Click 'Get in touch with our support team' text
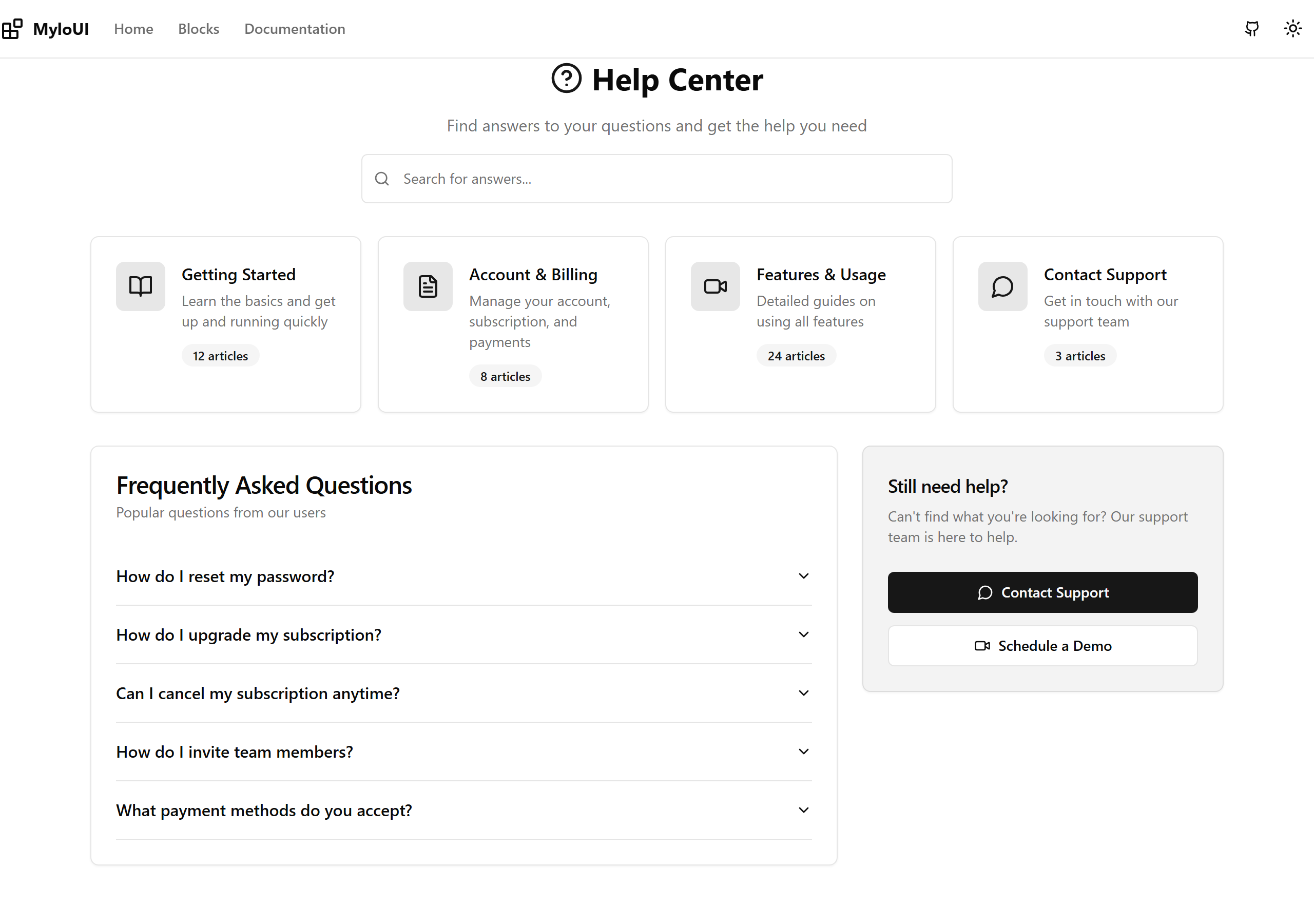The width and height of the screenshot is (1314, 924). pyautogui.click(x=1110, y=312)
